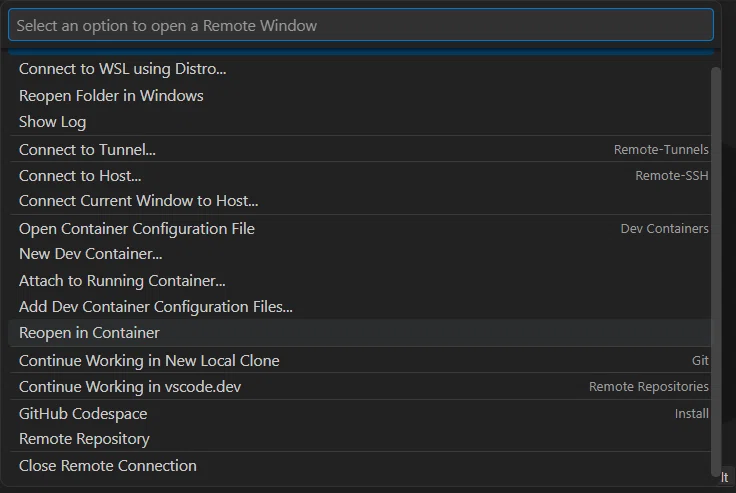Image resolution: width=736 pixels, height=493 pixels.
Task: Choose Add Dev Container Configuration Files...
Action: (360, 307)
